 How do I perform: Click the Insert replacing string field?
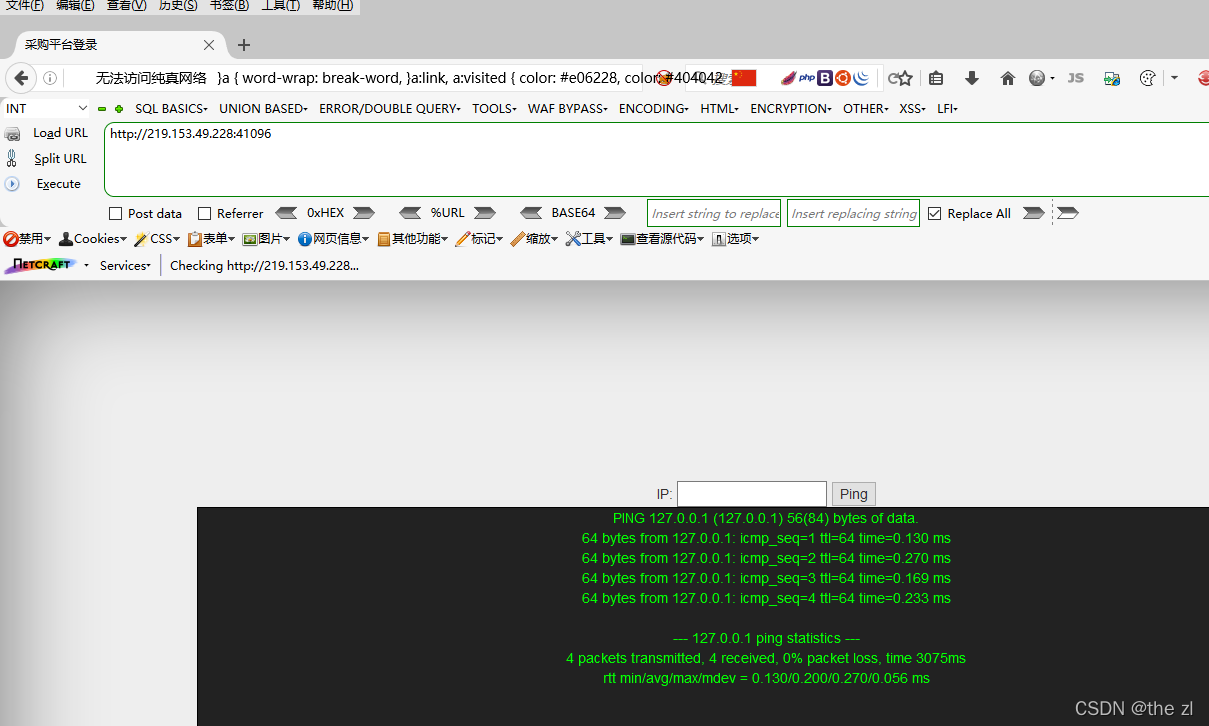[853, 213]
